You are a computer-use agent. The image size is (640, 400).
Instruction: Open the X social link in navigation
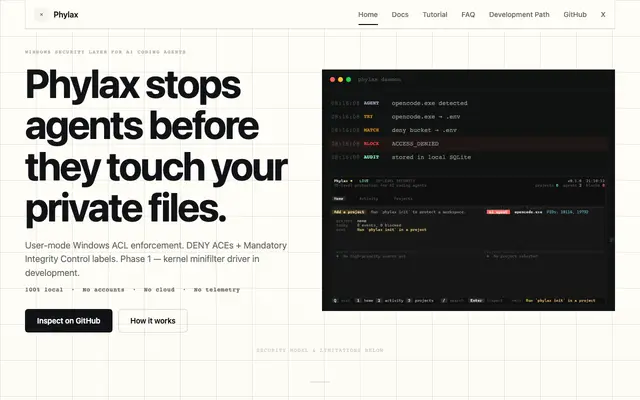(603, 15)
